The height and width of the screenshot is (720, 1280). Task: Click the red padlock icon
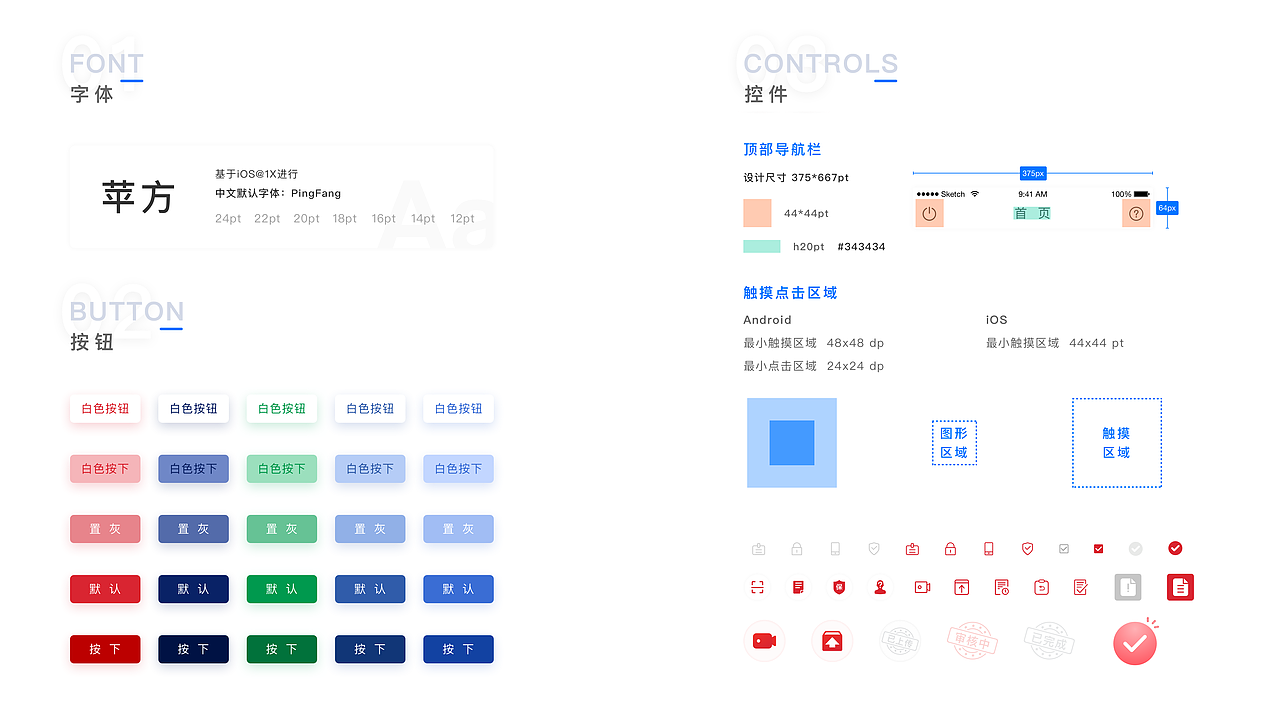click(949, 549)
